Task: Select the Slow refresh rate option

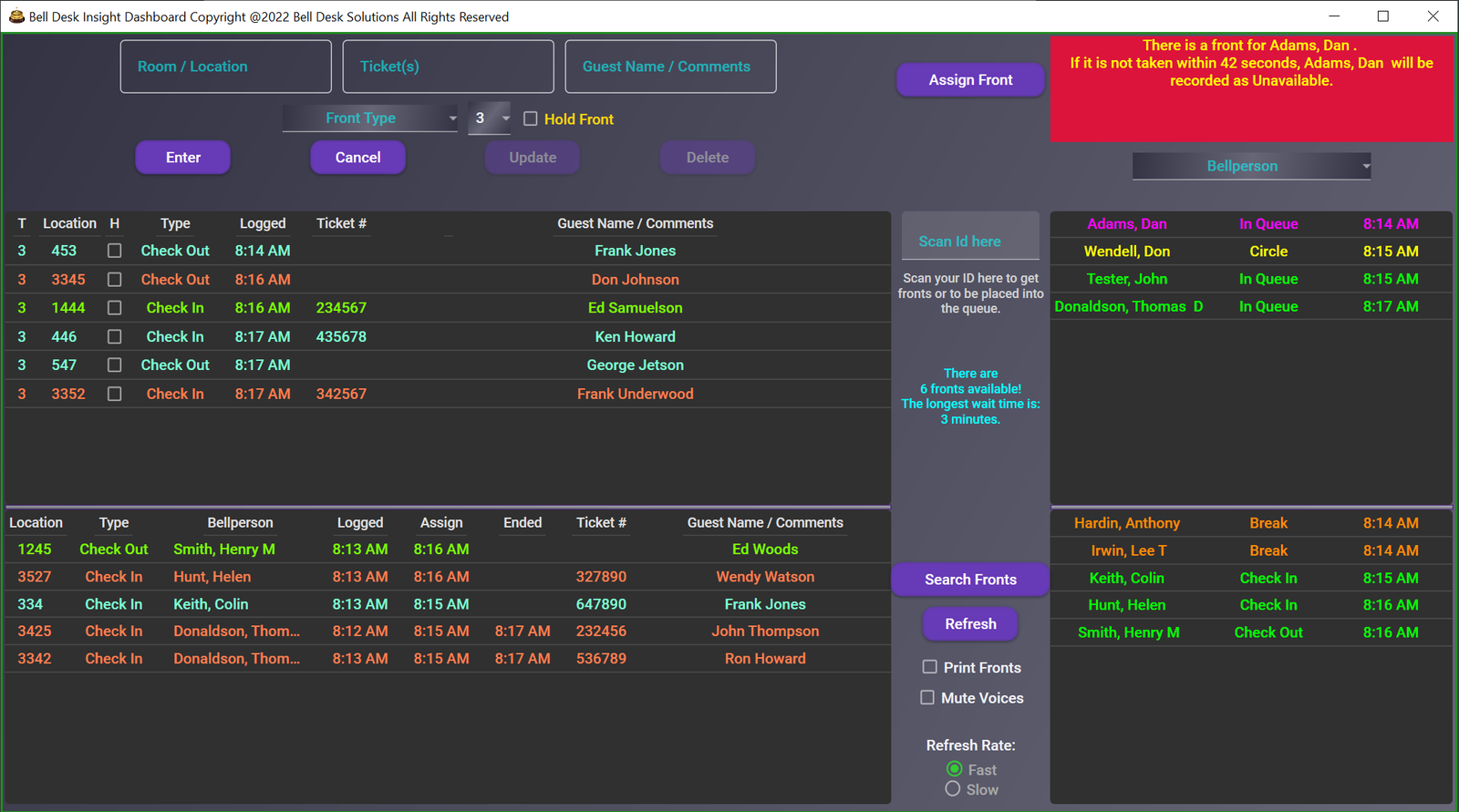Action: (953, 789)
